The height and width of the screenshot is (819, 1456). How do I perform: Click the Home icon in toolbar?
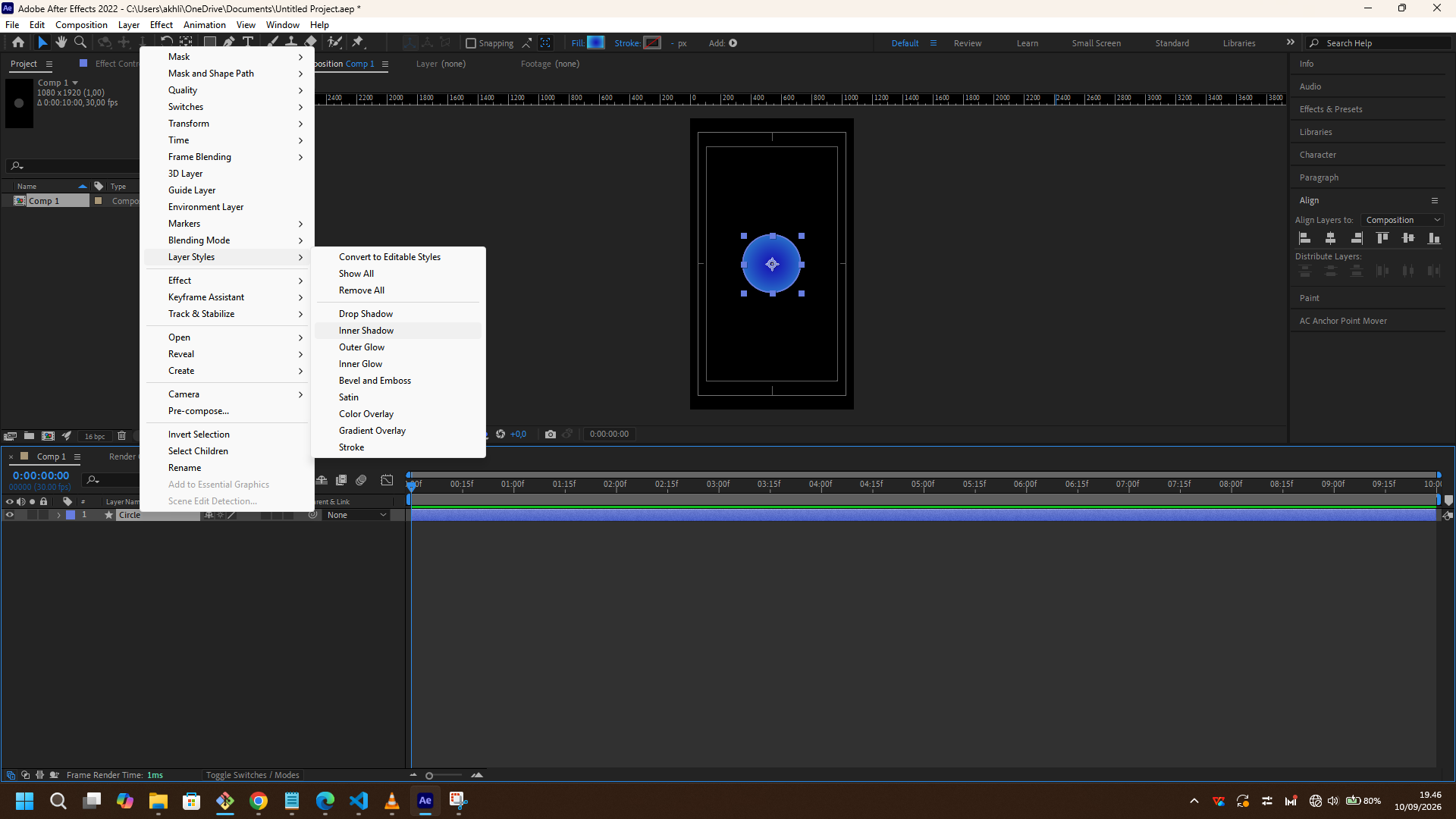(18, 42)
